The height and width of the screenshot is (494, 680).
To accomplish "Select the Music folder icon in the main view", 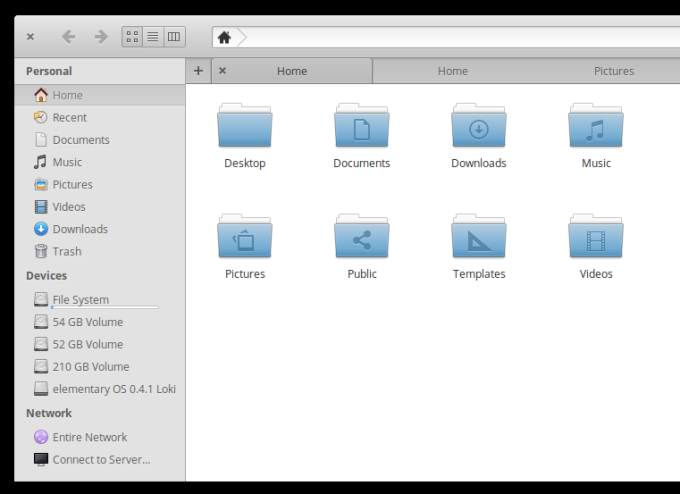I will pos(596,126).
